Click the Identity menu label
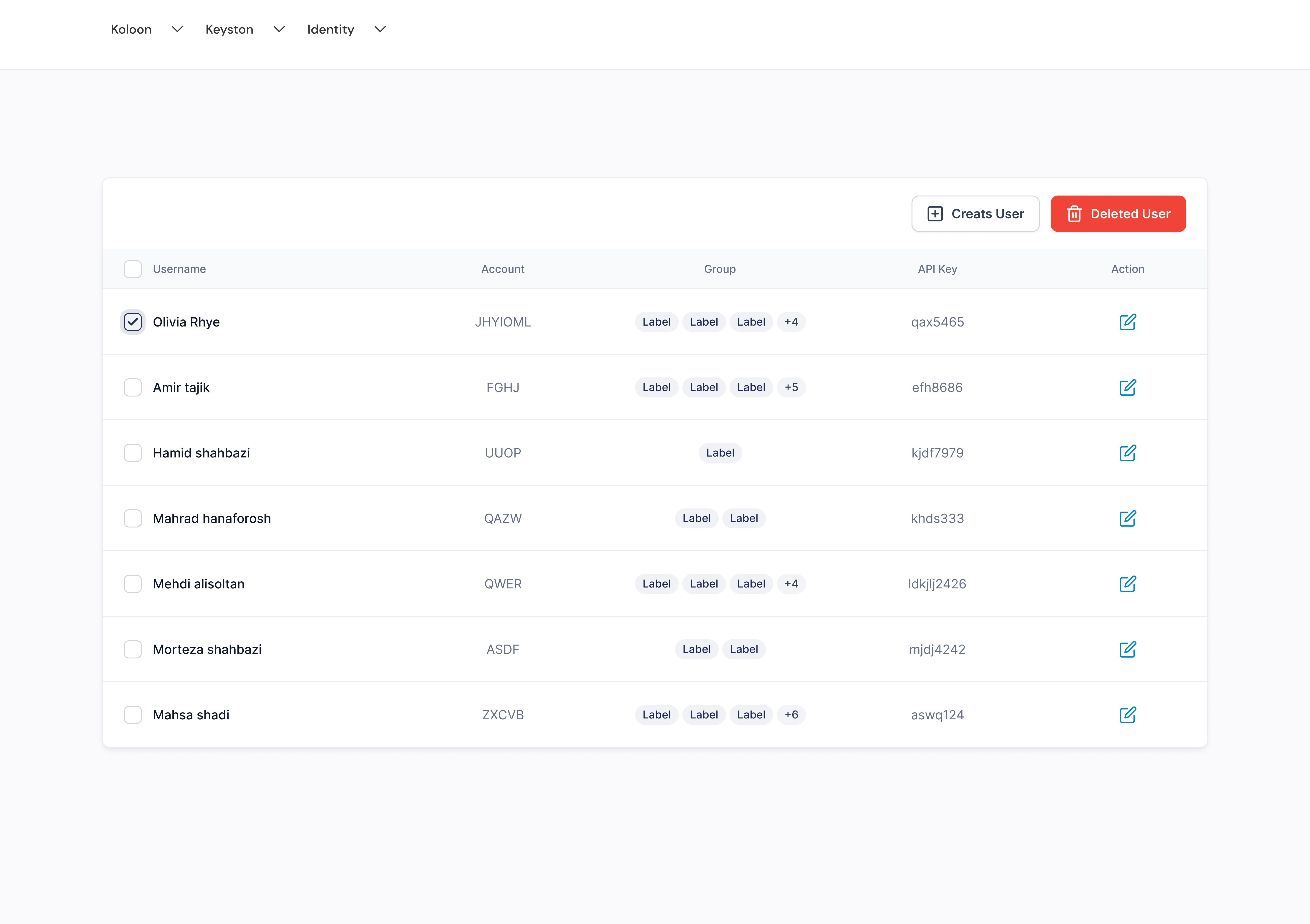The width and height of the screenshot is (1310, 924). (330, 29)
